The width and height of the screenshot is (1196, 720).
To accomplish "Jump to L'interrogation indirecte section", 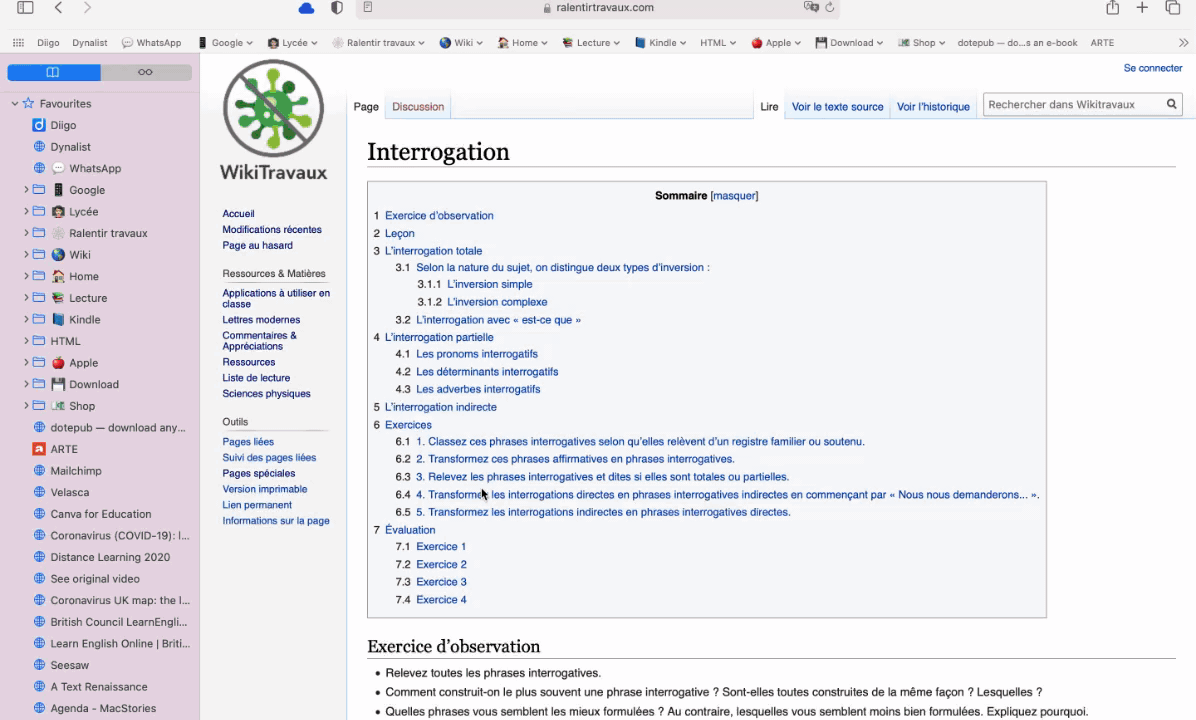I will click(x=441, y=407).
